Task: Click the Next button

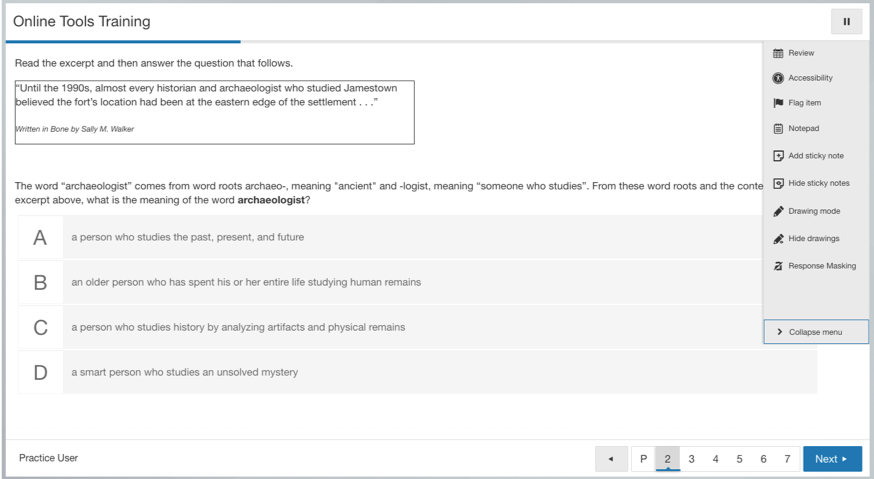Action: (x=831, y=459)
